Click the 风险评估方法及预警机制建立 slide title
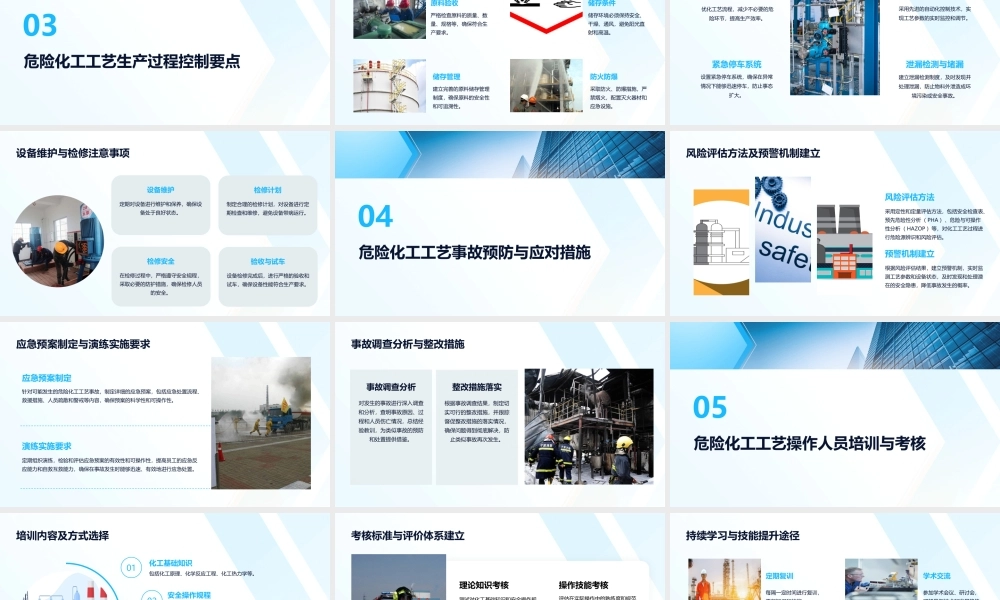Screen dimensions: 1000x600 (753, 153)
